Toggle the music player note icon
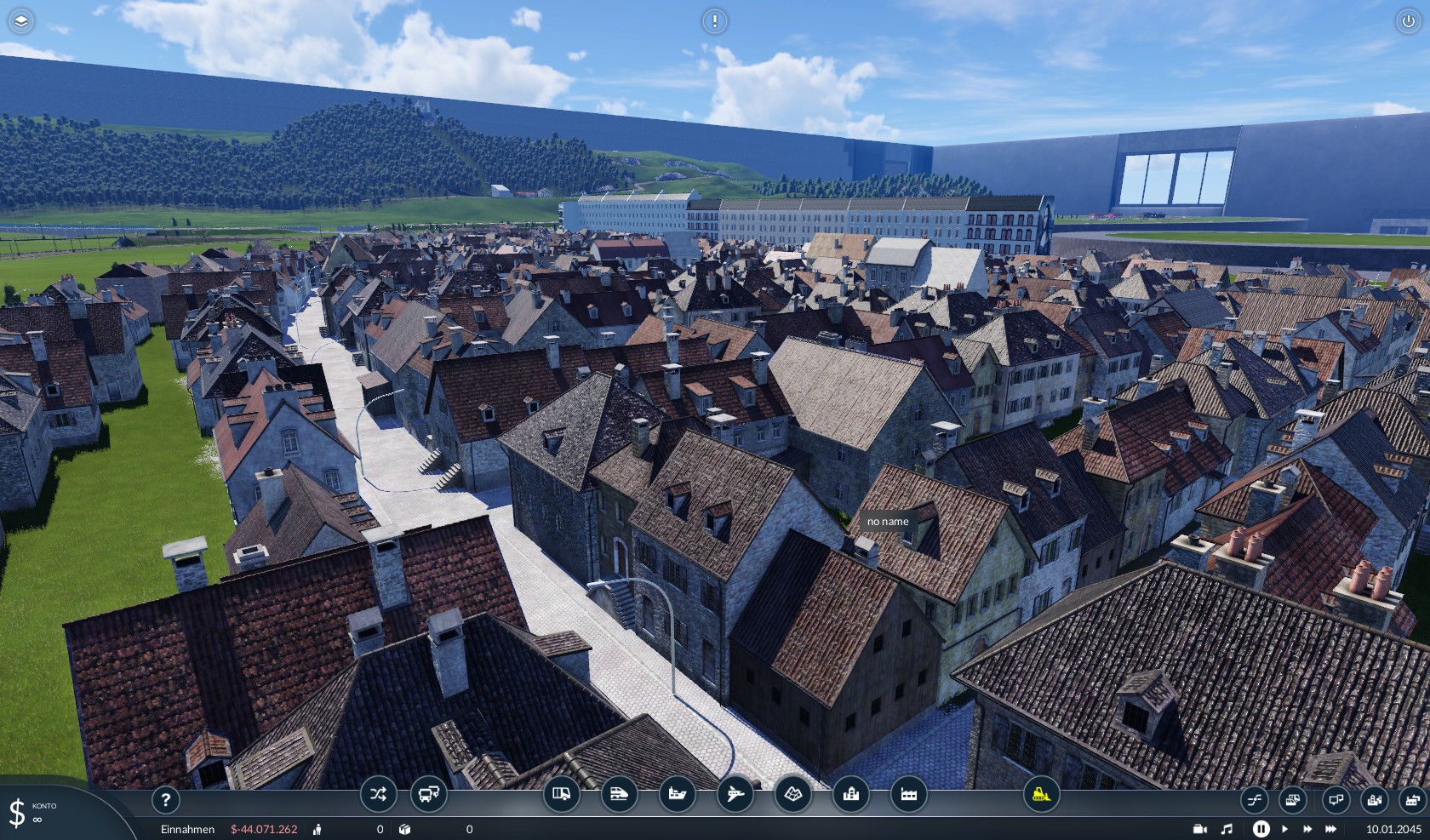 (x=1227, y=829)
